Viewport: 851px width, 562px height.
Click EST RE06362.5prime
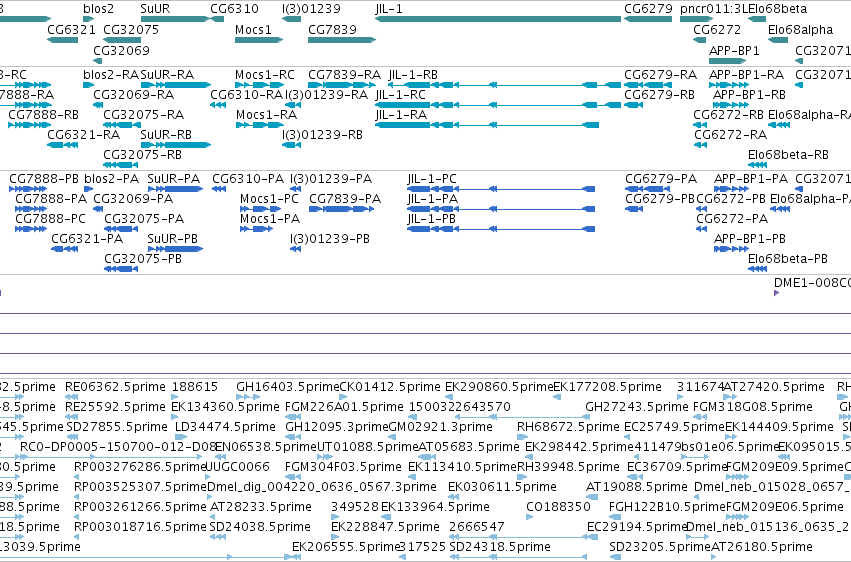click(x=115, y=387)
